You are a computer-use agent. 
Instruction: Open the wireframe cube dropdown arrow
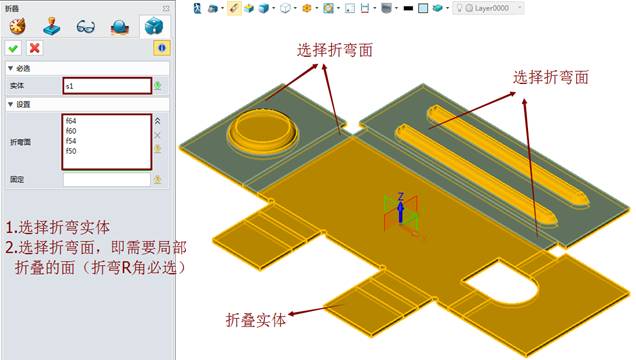pos(295,8)
